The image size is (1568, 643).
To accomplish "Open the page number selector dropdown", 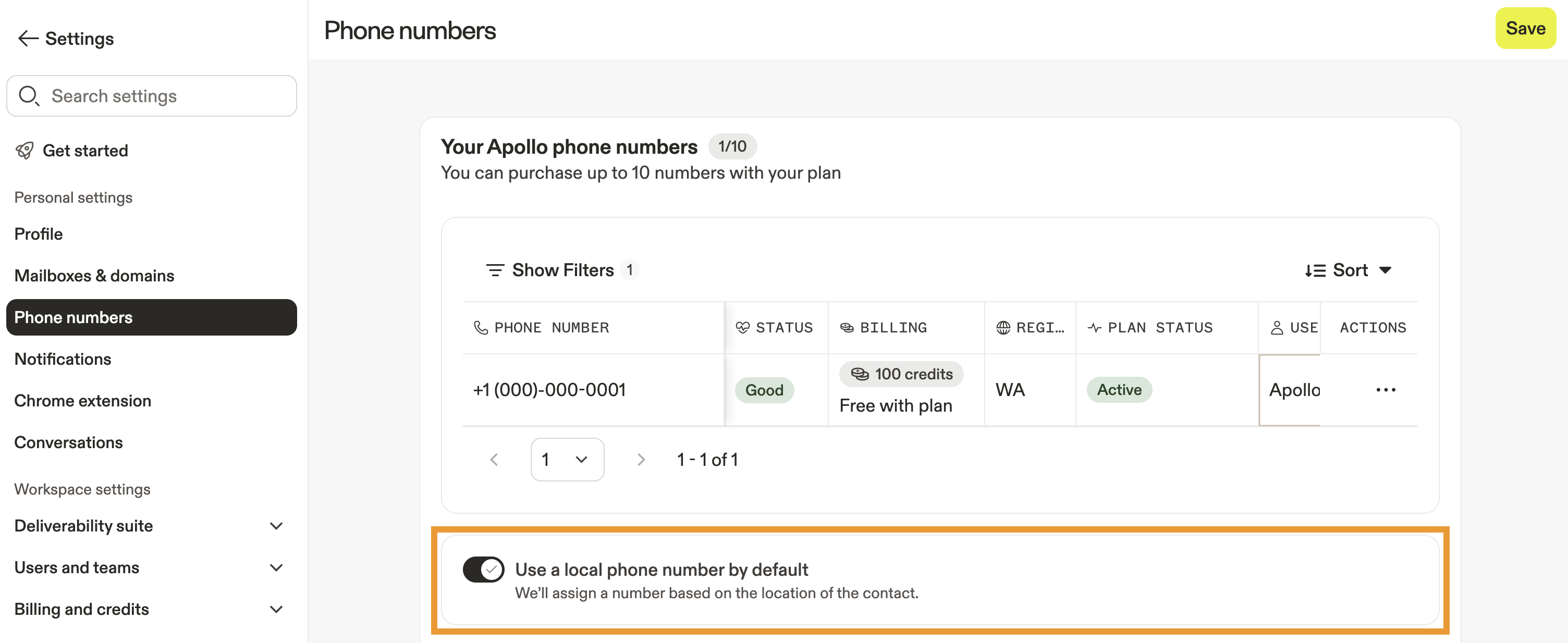I will click(x=567, y=459).
